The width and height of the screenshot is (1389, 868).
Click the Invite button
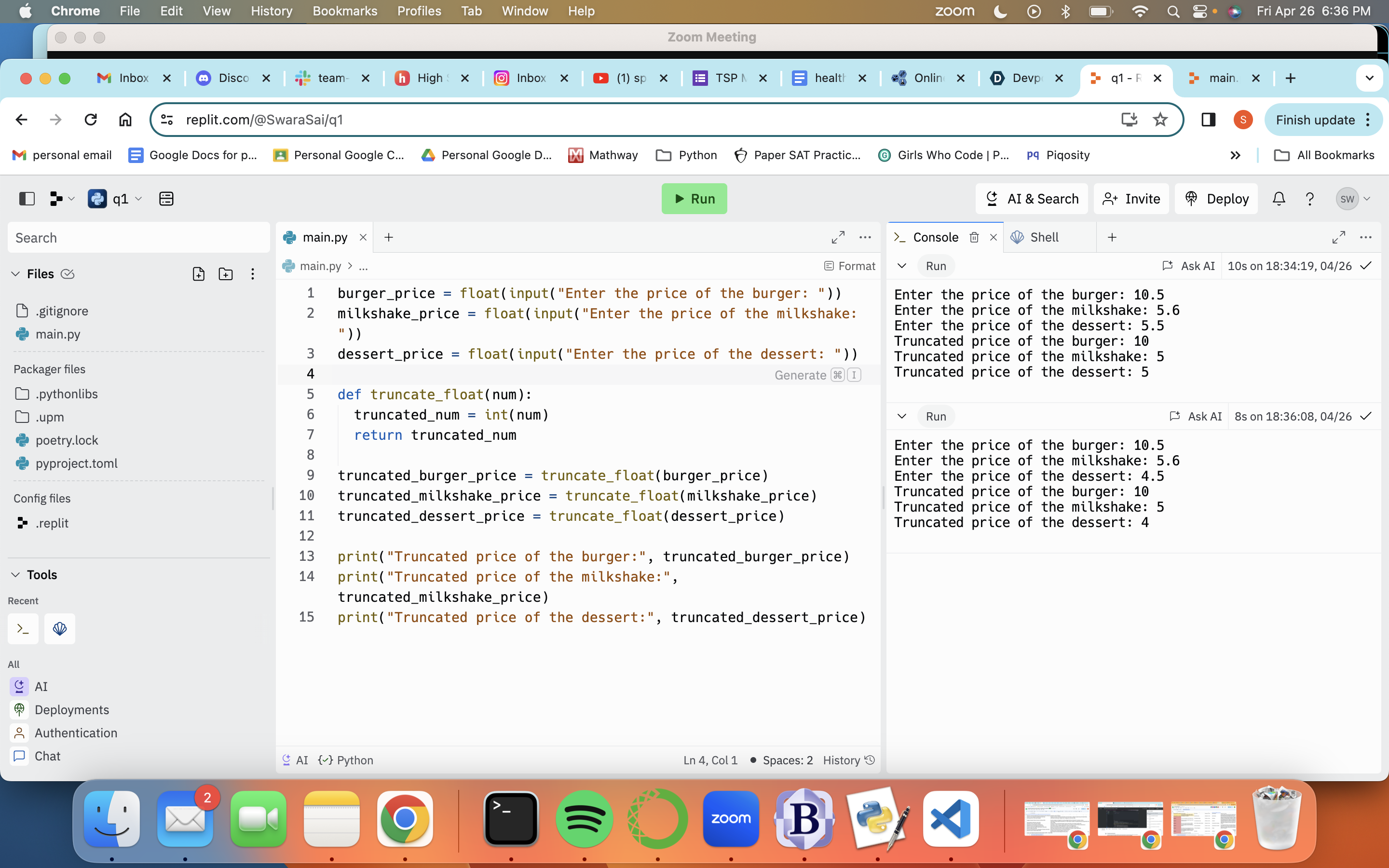click(1130, 199)
